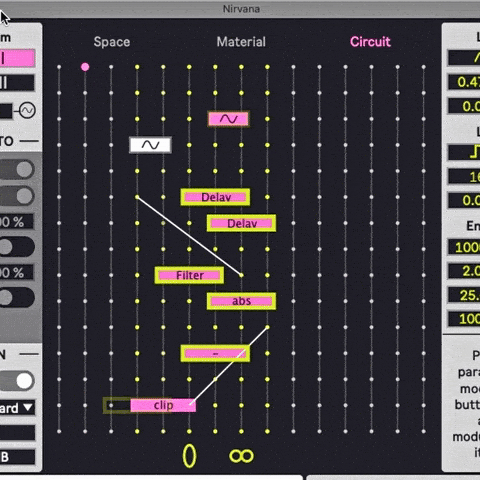The height and width of the screenshot is (480, 480).
Task: Toggle the switch below the lower percent field
Action: click(x=17, y=297)
